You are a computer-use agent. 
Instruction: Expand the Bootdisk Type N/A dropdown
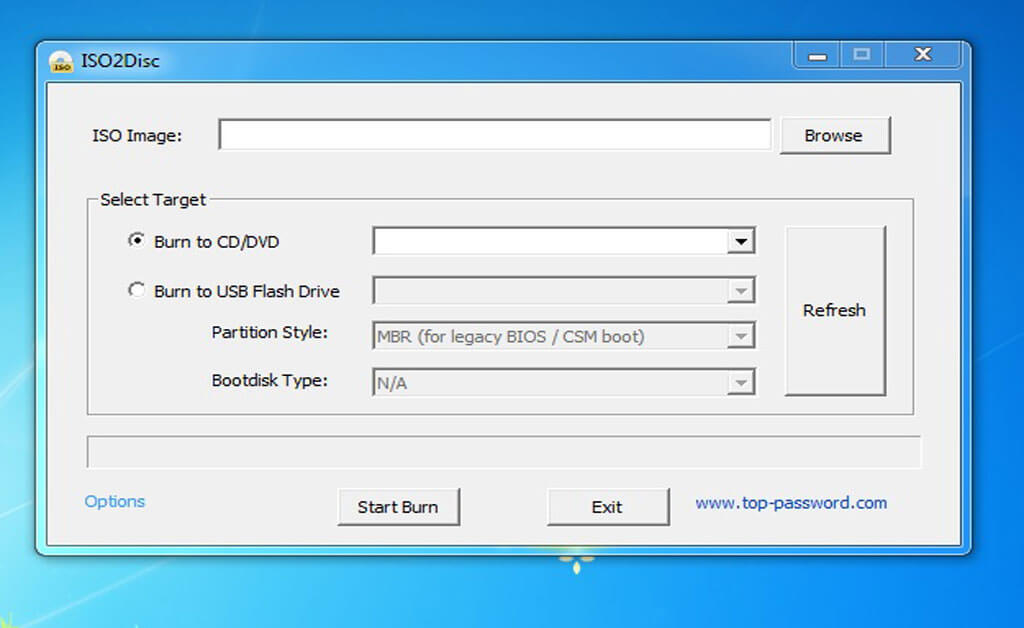[740, 382]
